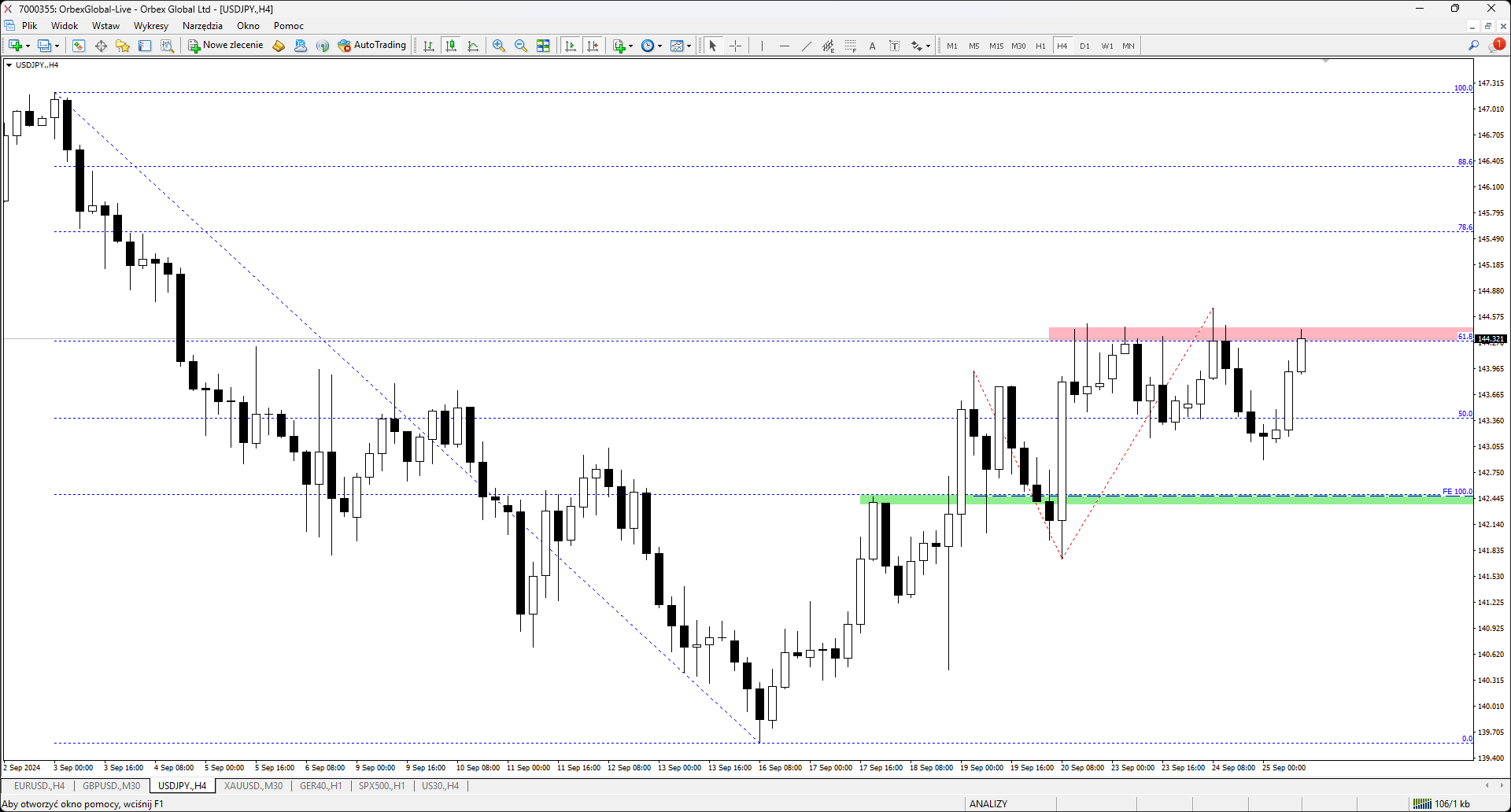Switch chart to bar chart style
This screenshot has height=812, width=1511.
[429, 46]
